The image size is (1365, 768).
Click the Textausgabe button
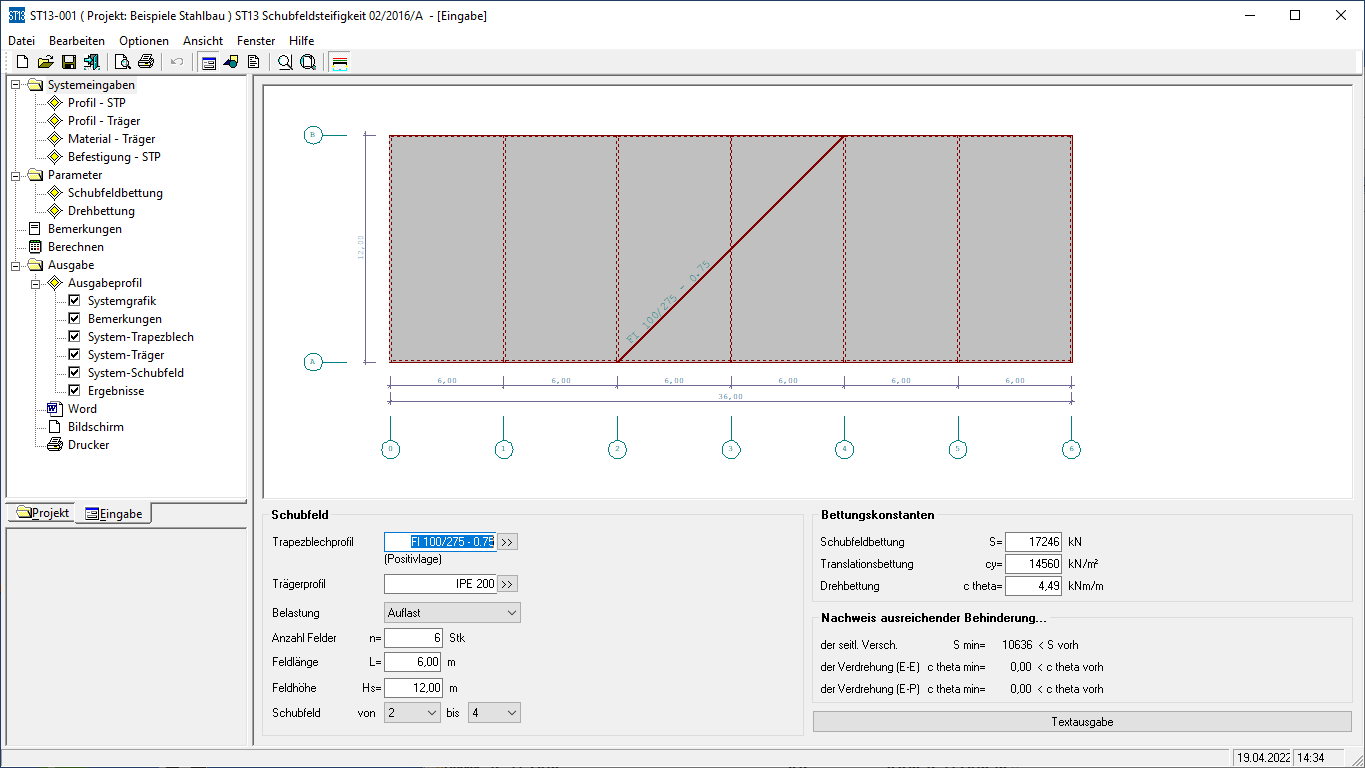coord(1082,722)
